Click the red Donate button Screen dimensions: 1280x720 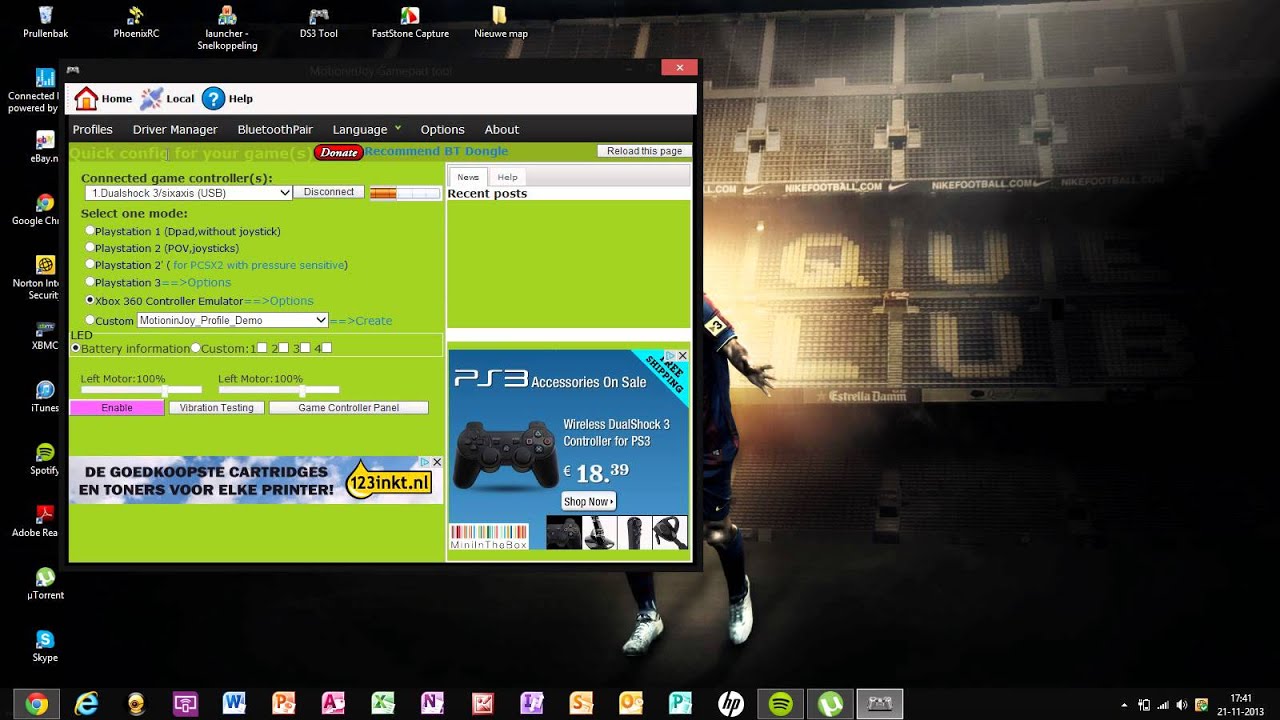point(339,152)
